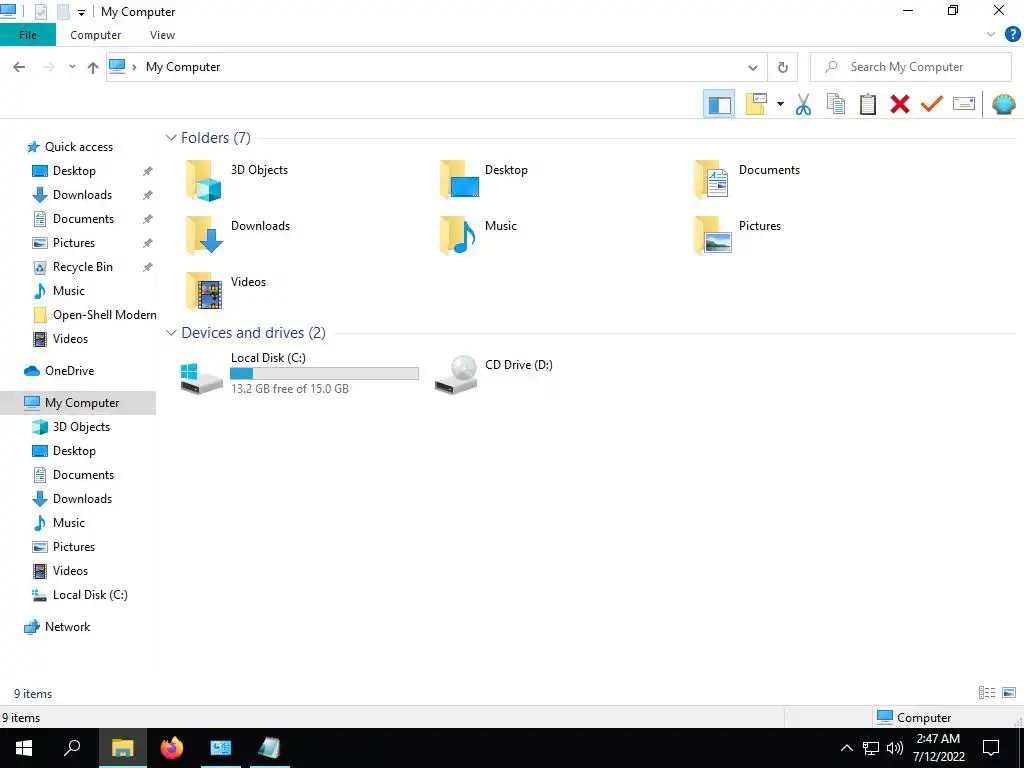Select the Music folder in Folders group
The width and height of the screenshot is (1024, 768).
(479, 236)
